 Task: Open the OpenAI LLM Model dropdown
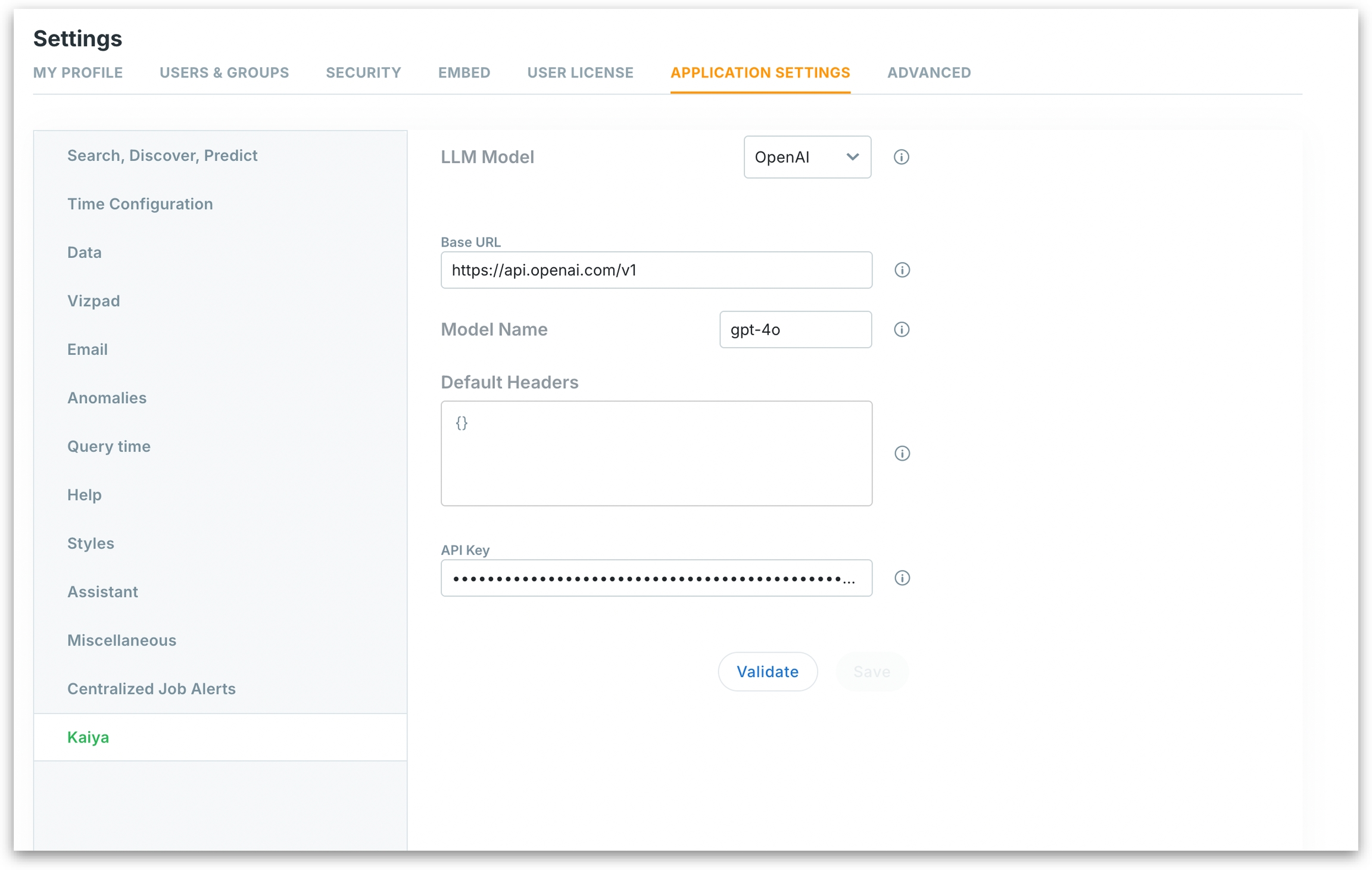point(807,157)
